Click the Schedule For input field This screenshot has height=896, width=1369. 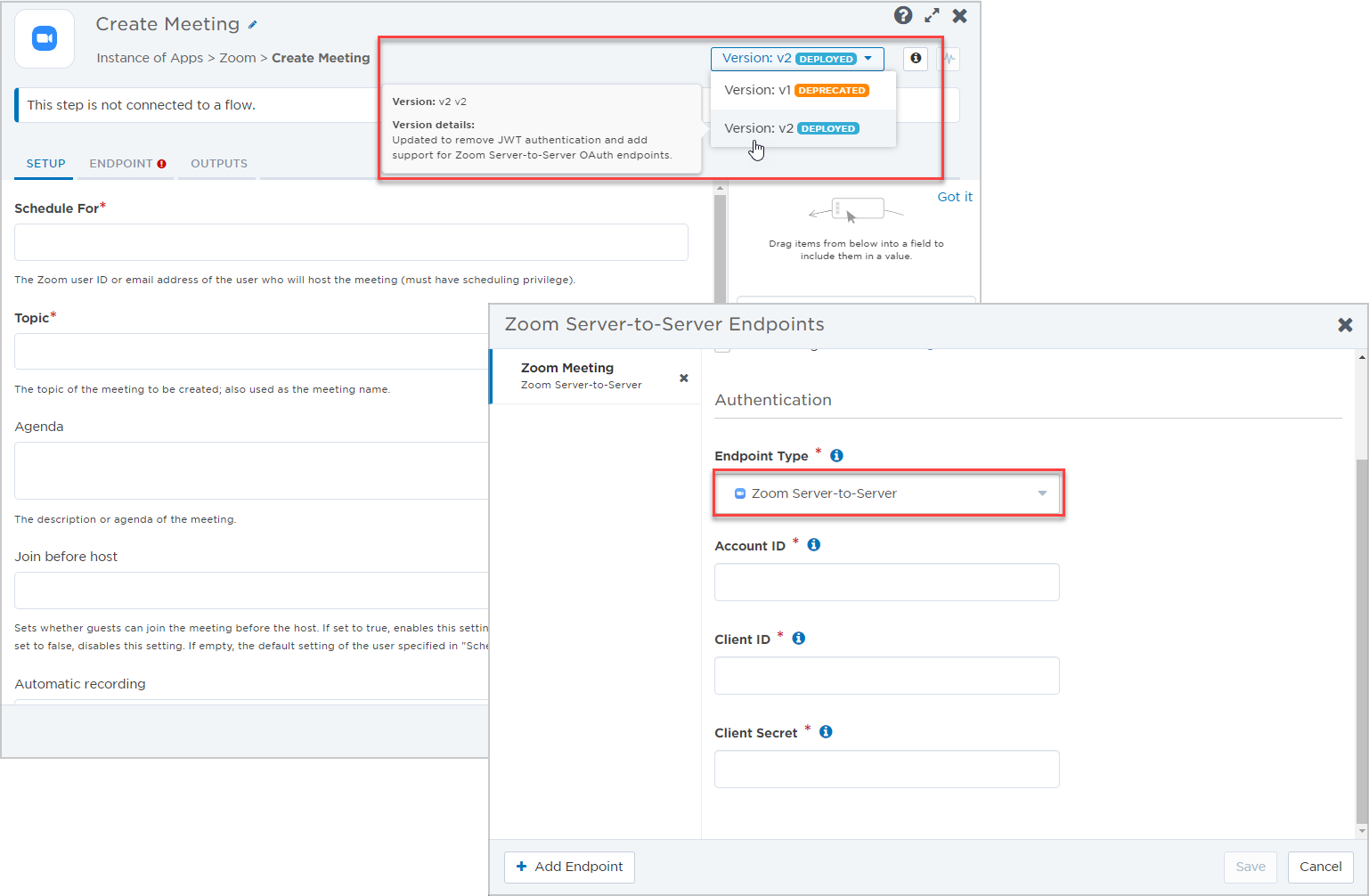[351, 242]
